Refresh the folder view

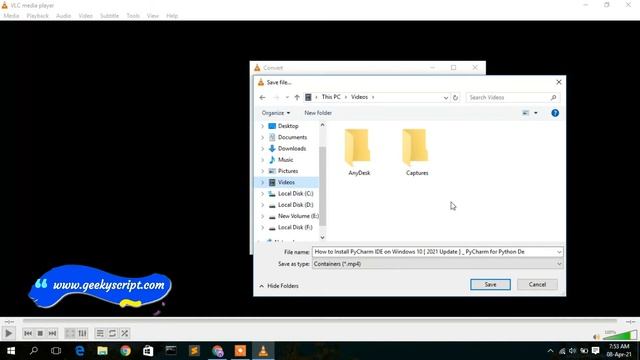click(456, 98)
